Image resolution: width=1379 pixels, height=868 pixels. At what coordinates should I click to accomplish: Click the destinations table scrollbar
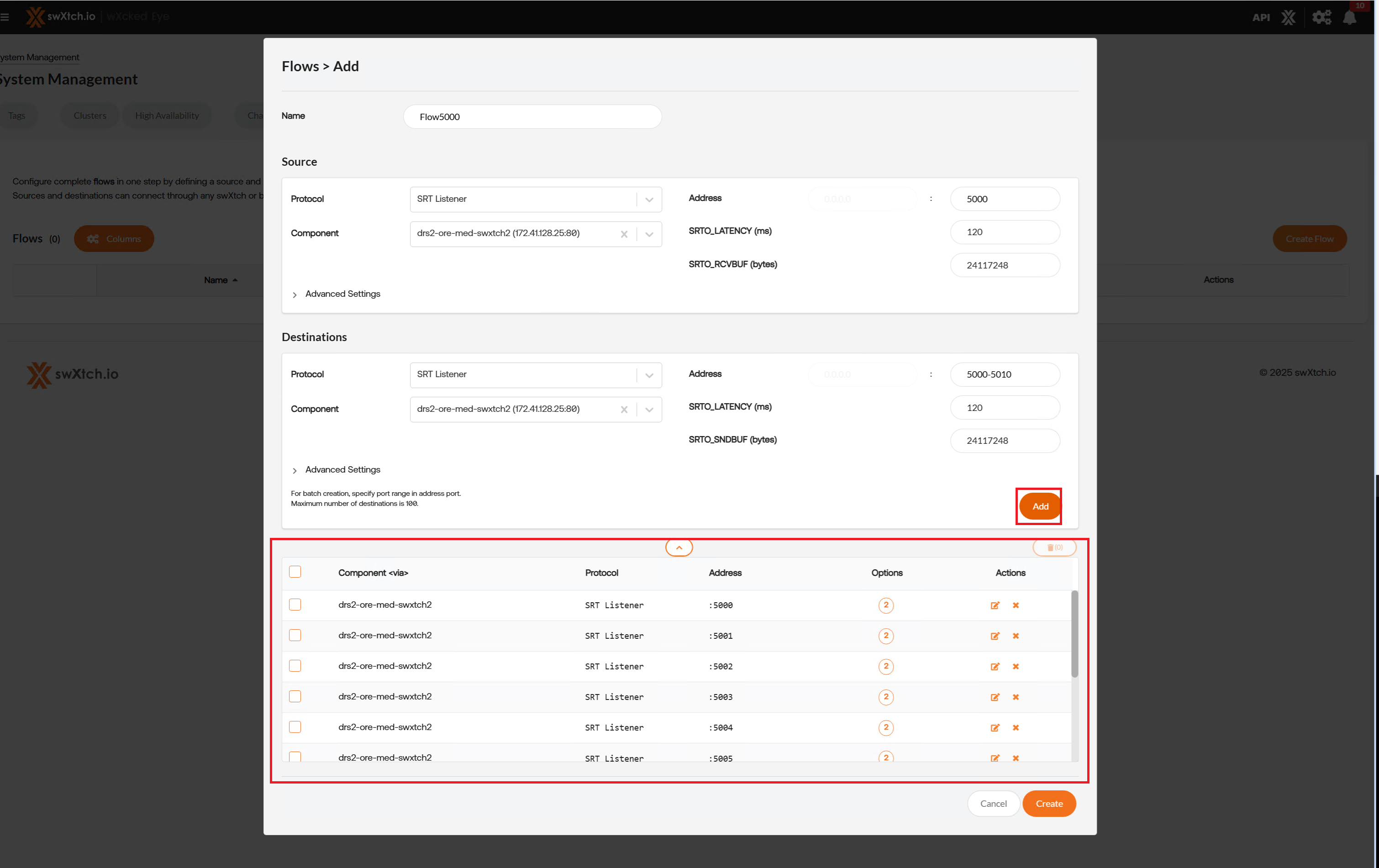[x=1074, y=634]
